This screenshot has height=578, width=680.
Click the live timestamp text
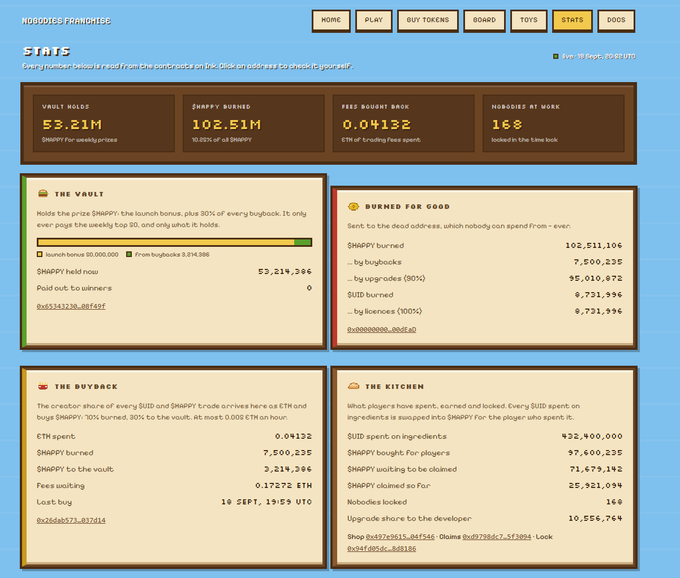599,56
